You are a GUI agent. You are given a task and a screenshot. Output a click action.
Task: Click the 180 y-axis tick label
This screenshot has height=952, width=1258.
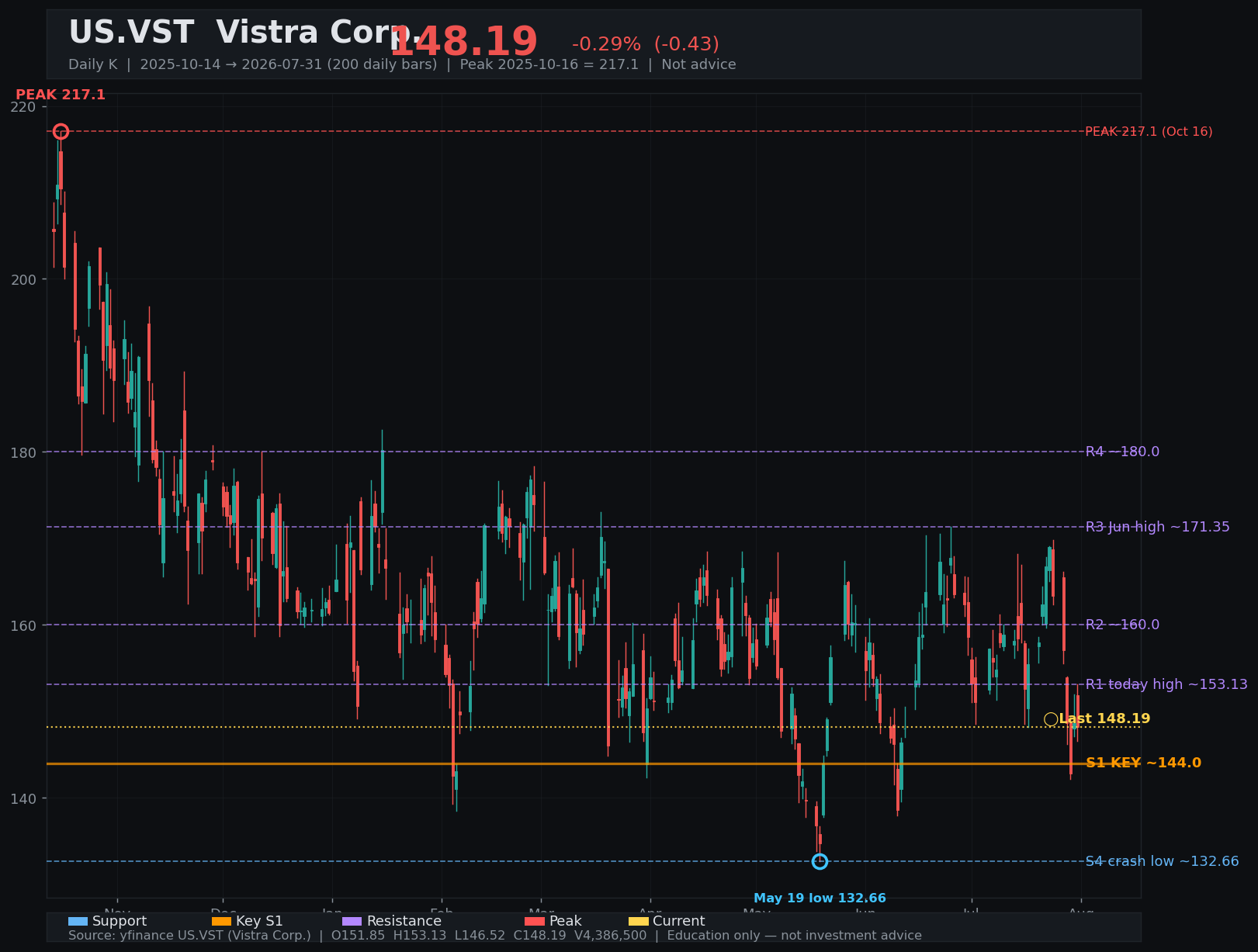coord(25,452)
